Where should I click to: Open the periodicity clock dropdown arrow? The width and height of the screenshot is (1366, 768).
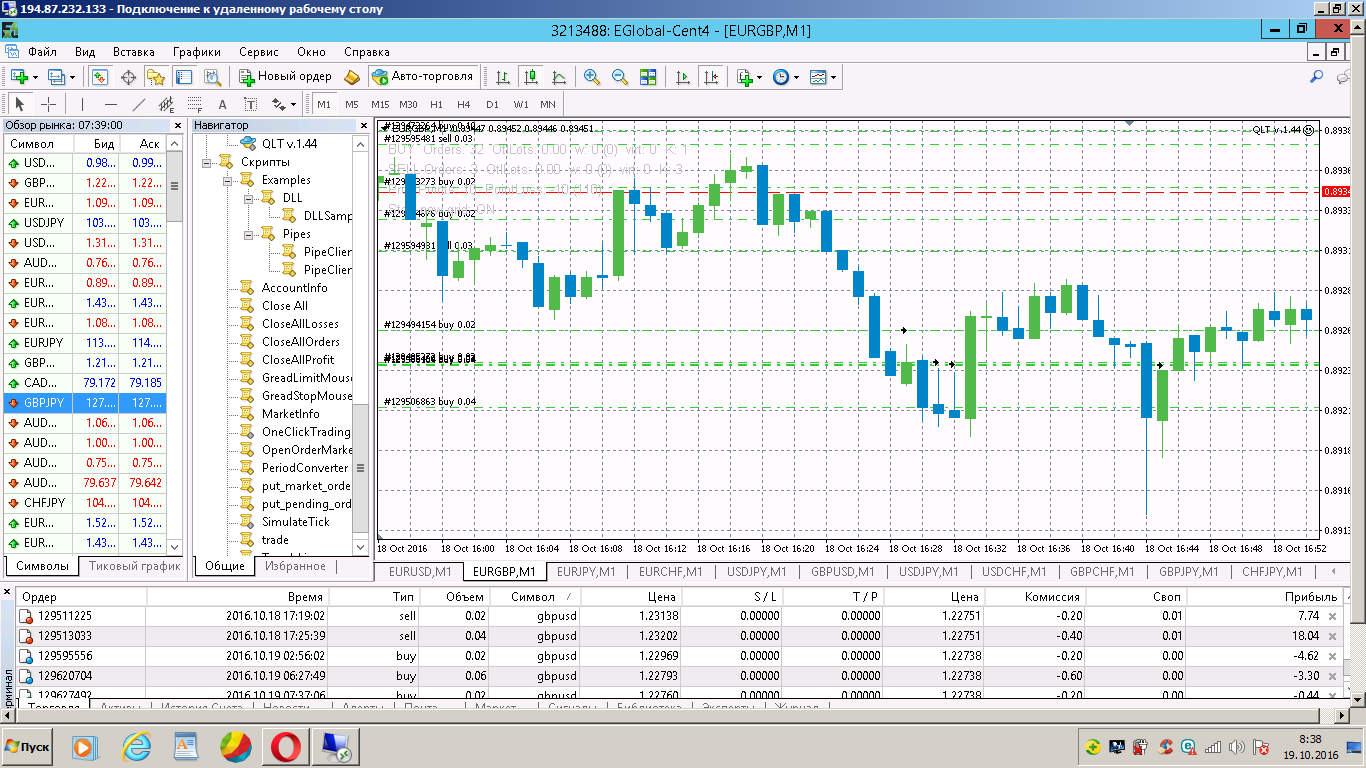(x=796, y=77)
